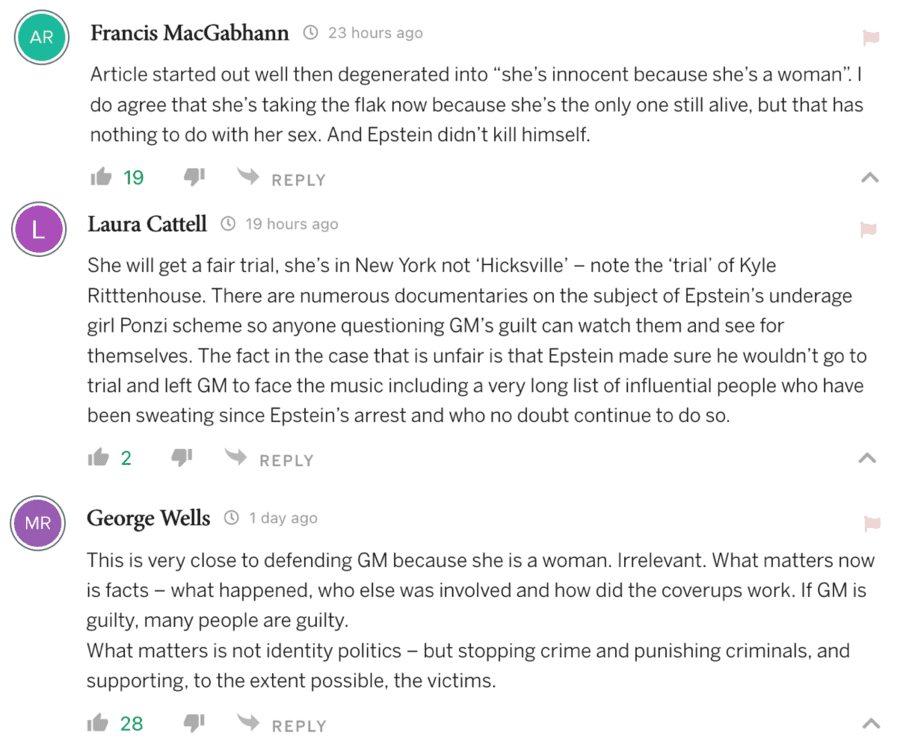
Task: Flag Francis MacGabhann's comment
Action: [x=870, y=39]
